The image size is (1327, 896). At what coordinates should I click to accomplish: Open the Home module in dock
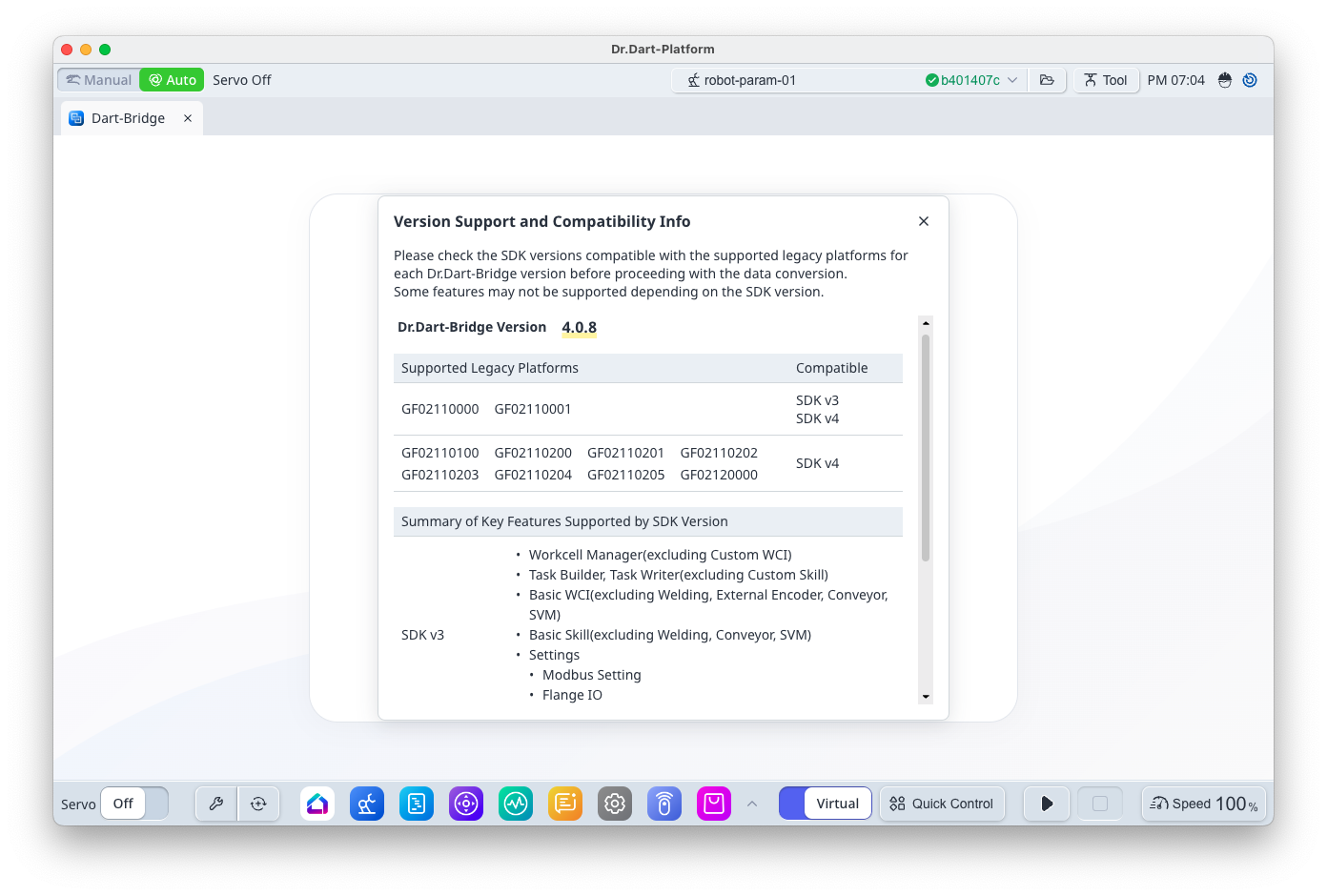click(317, 804)
